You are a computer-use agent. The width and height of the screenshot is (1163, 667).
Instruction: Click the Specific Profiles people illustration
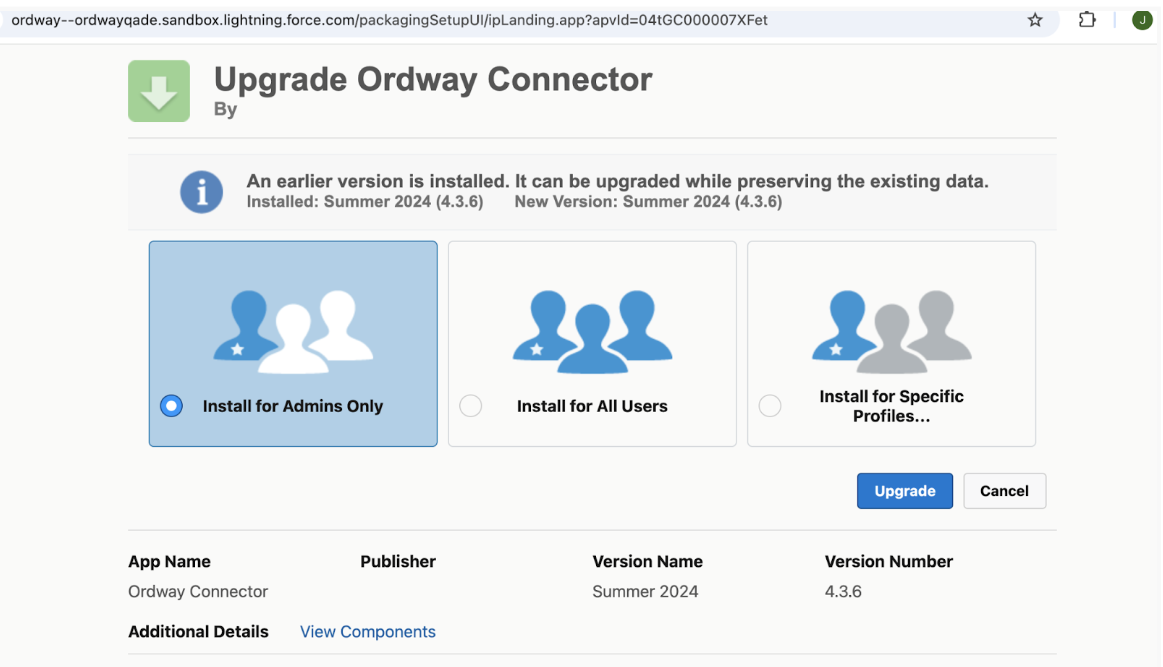892,331
